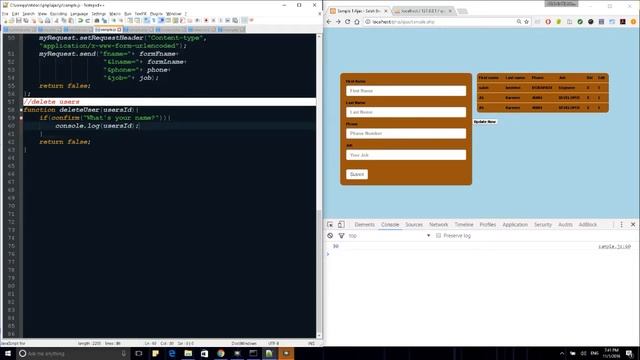Screen dimensions: 640x360
Task: Click the Phone Number input field
Action: tap(406, 133)
